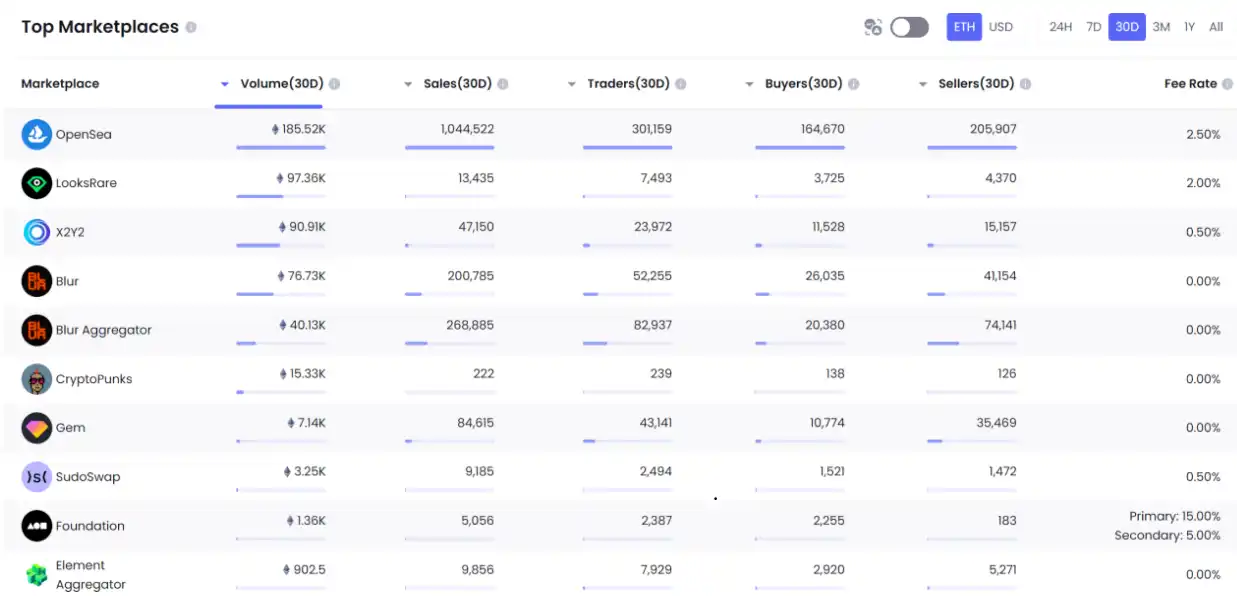The image size is (1237, 596).
Task: Click the Primary: 15.00% fee text
Action: (x=1175, y=516)
